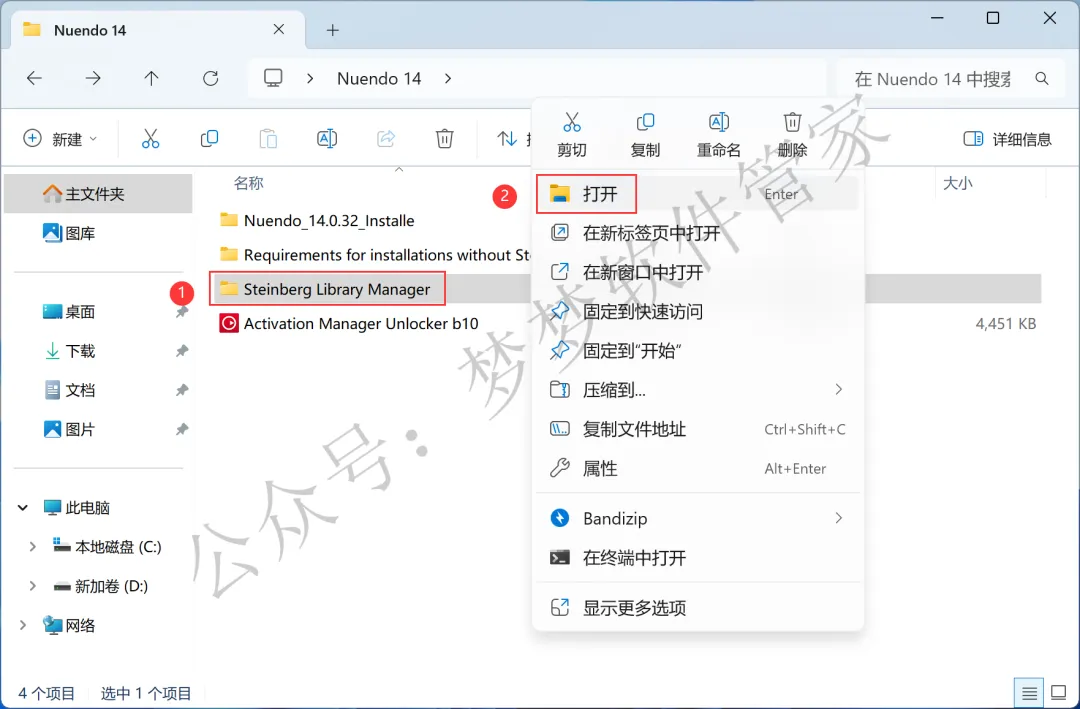Select 在终端中打开 menu entry
The height and width of the screenshot is (709, 1080).
coord(697,557)
